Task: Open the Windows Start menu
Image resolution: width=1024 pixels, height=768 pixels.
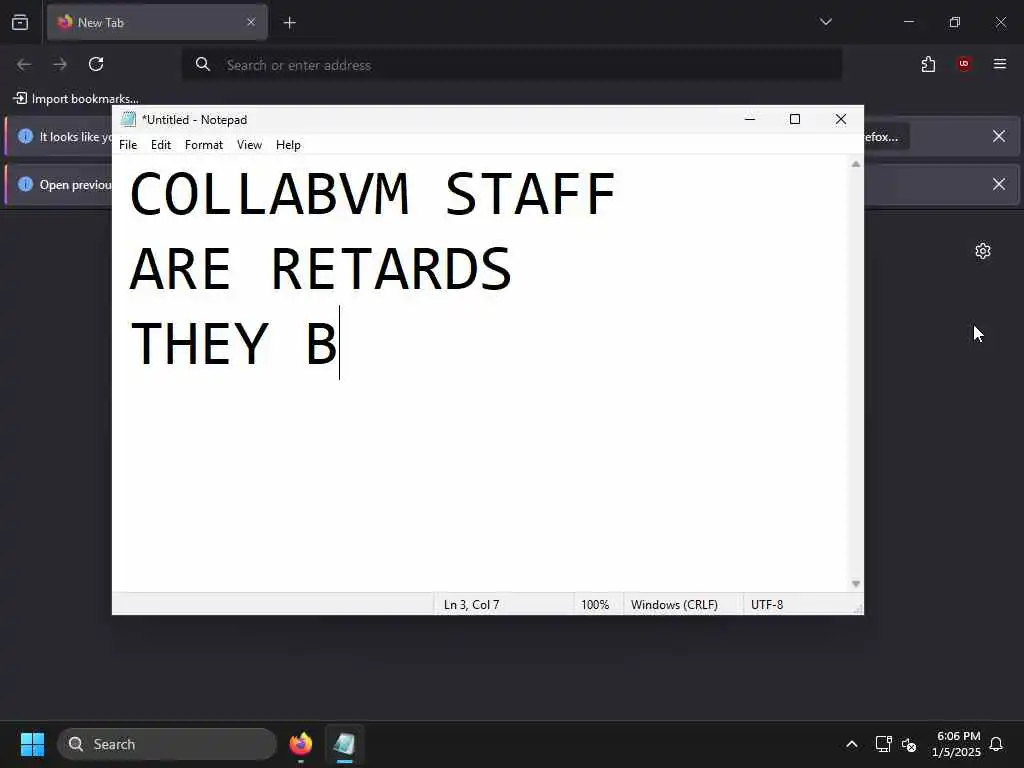Action: [32, 744]
